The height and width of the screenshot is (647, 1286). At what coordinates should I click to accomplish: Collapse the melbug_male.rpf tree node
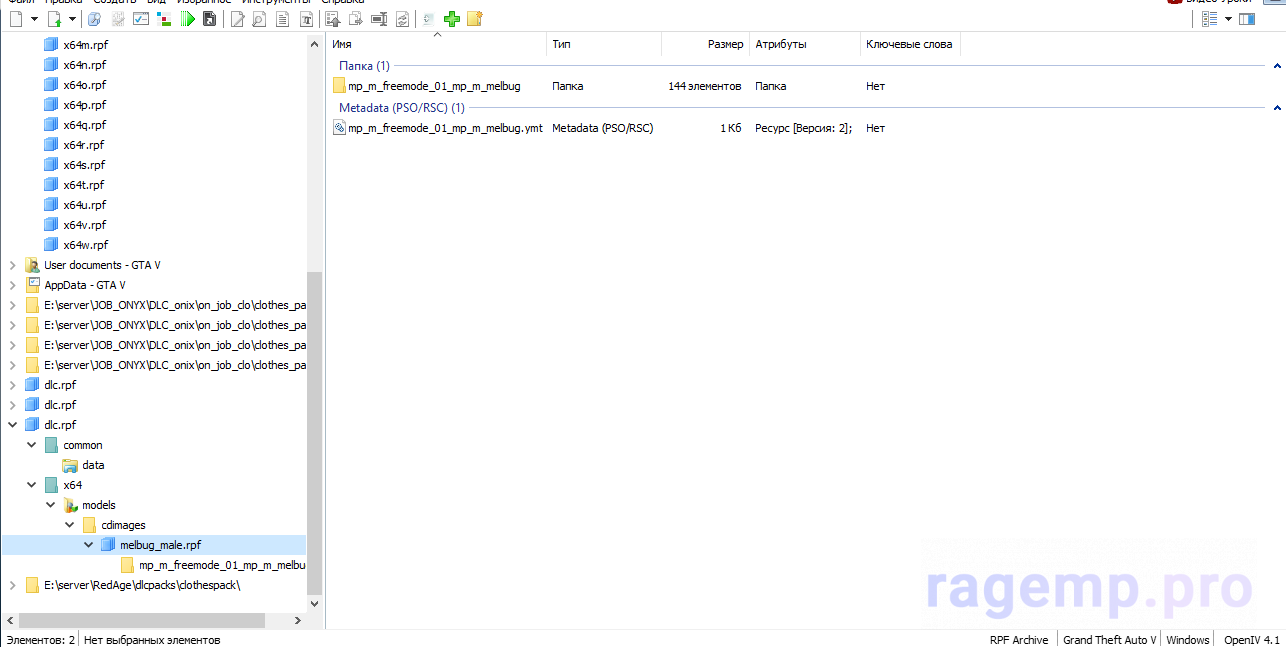[x=88, y=545]
